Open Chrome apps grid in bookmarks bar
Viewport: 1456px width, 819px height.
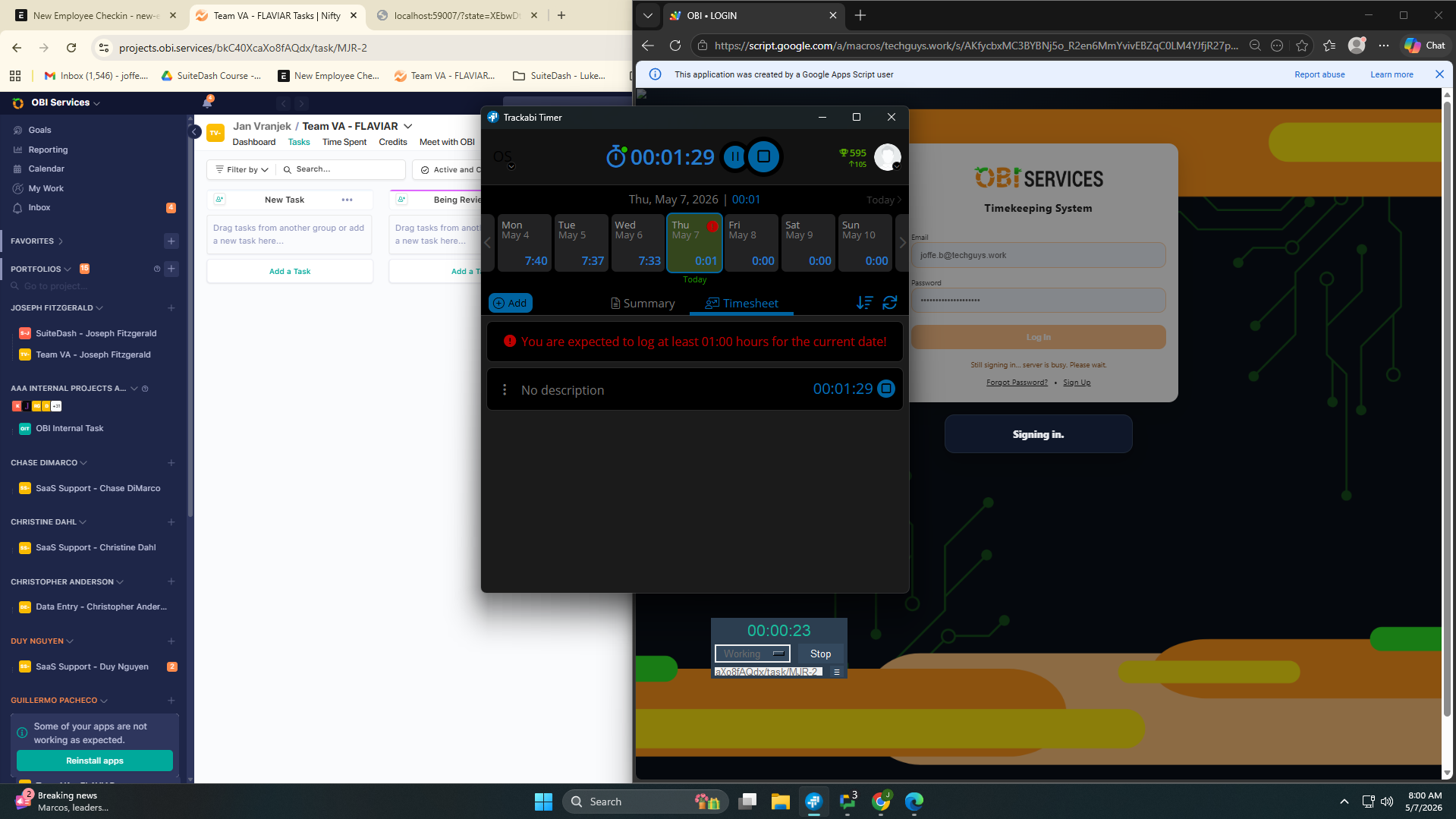click(15, 76)
